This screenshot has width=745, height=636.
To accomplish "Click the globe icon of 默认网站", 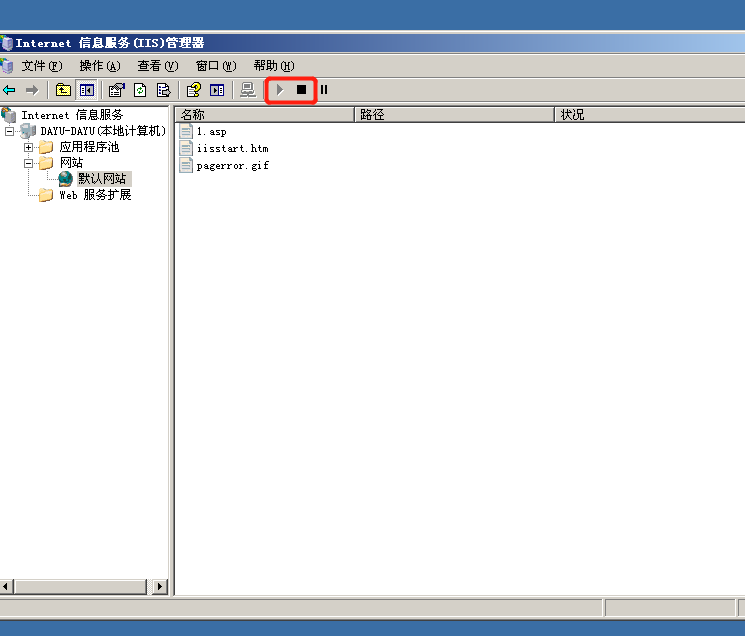I will point(65,179).
